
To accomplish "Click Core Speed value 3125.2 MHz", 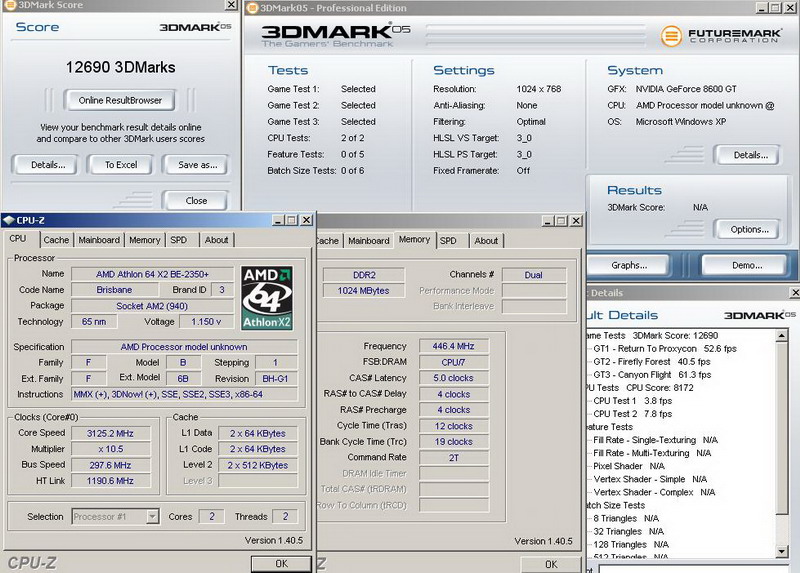I will [110, 434].
